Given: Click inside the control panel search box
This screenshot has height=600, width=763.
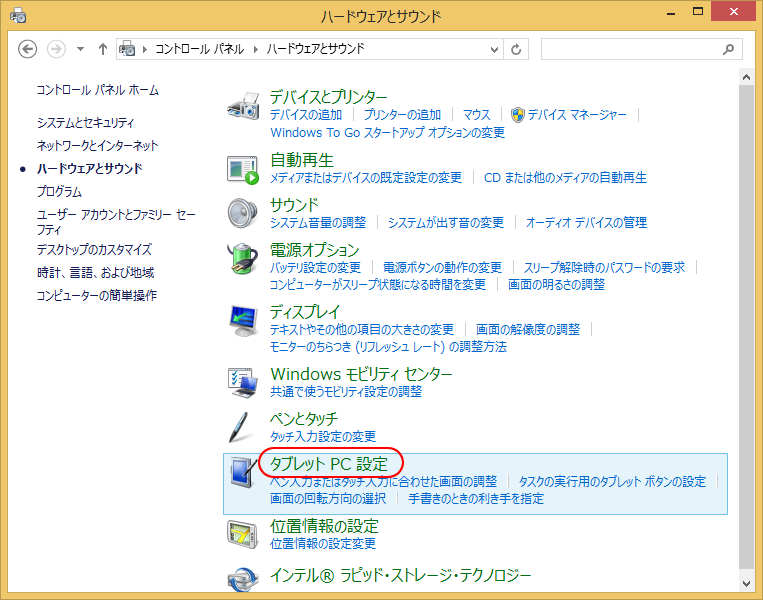Looking at the screenshot, I should 632,49.
